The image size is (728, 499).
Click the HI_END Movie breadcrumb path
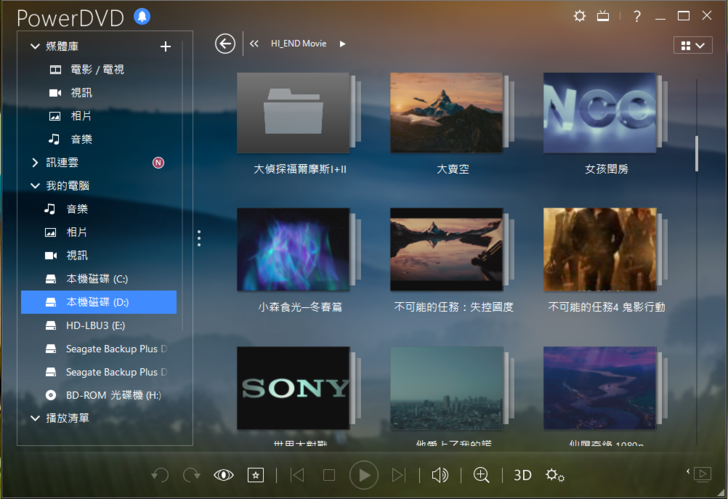tap(298, 44)
